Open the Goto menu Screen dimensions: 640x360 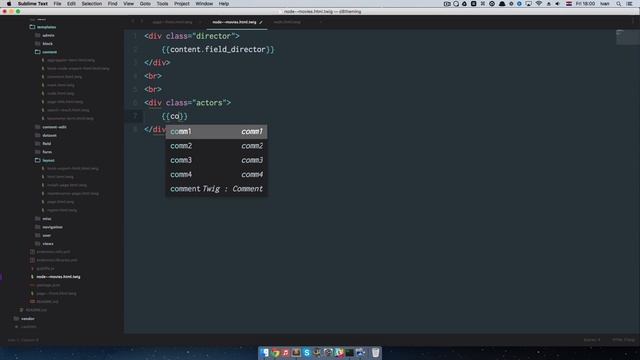(x=145, y=4)
